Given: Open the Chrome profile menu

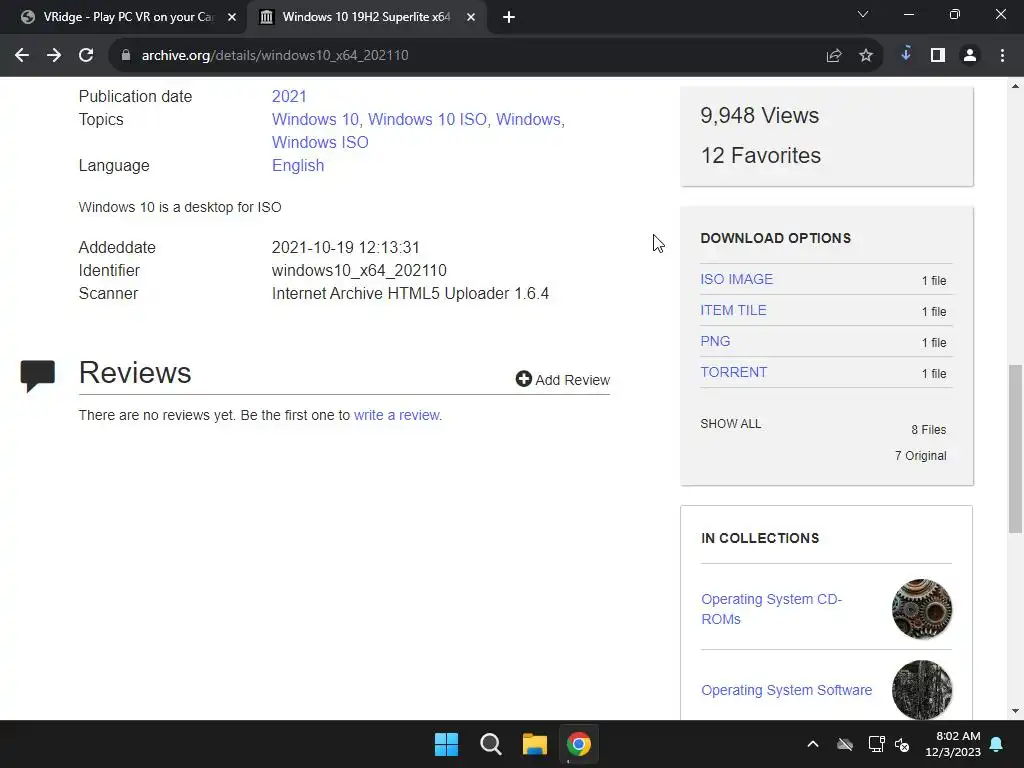Looking at the screenshot, I should (x=970, y=56).
